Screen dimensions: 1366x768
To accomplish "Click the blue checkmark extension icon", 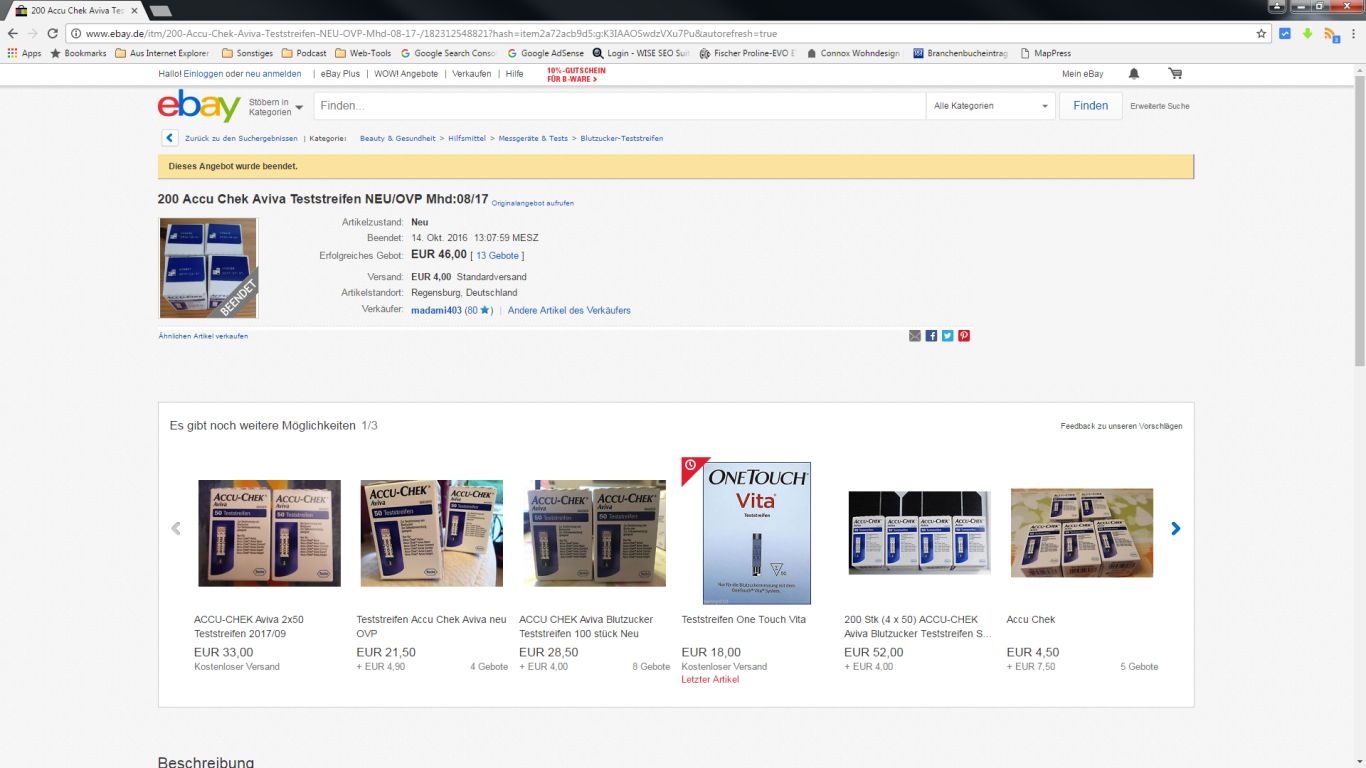I will [1285, 33].
